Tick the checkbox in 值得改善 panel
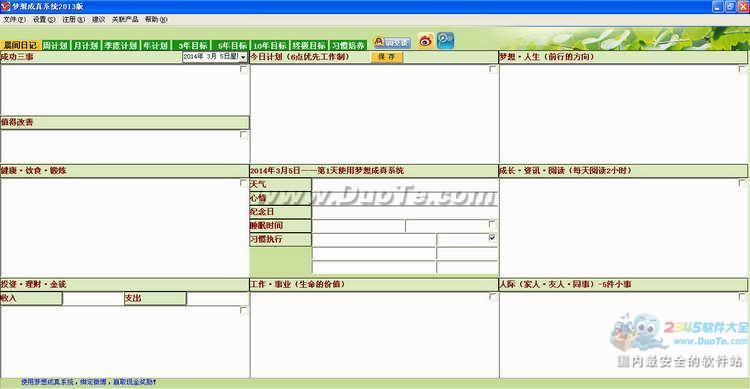 click(x=243, y=135)
